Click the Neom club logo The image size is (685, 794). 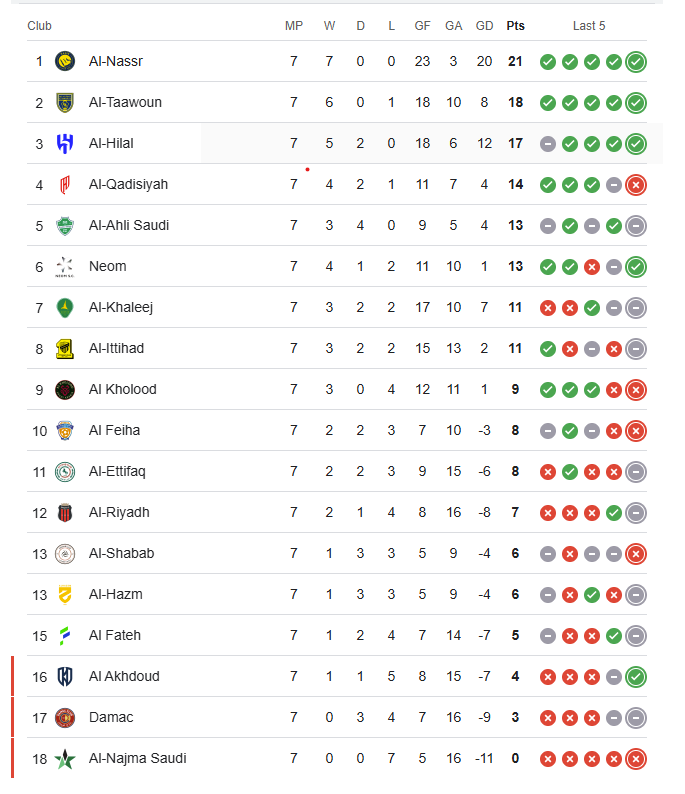click(65, 267)
